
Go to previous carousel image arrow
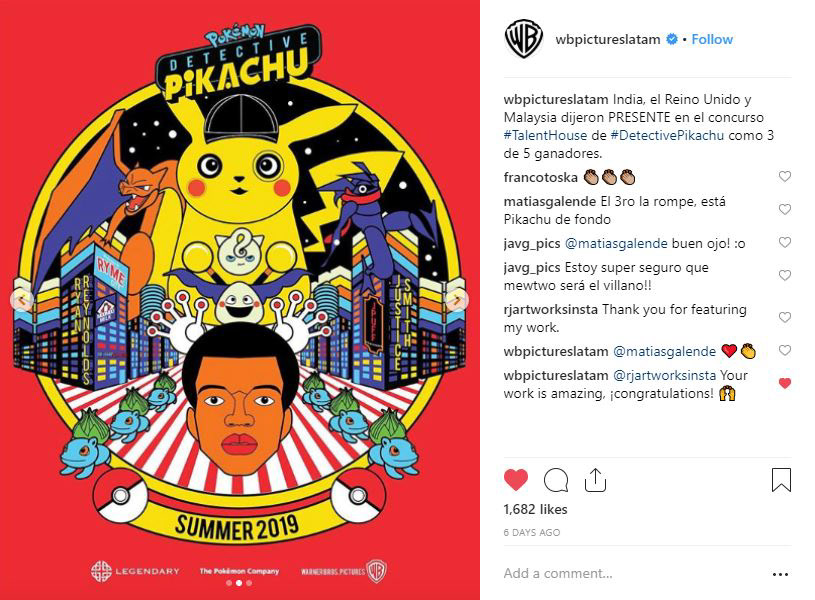pyautogui.click(x=22, y=300)
